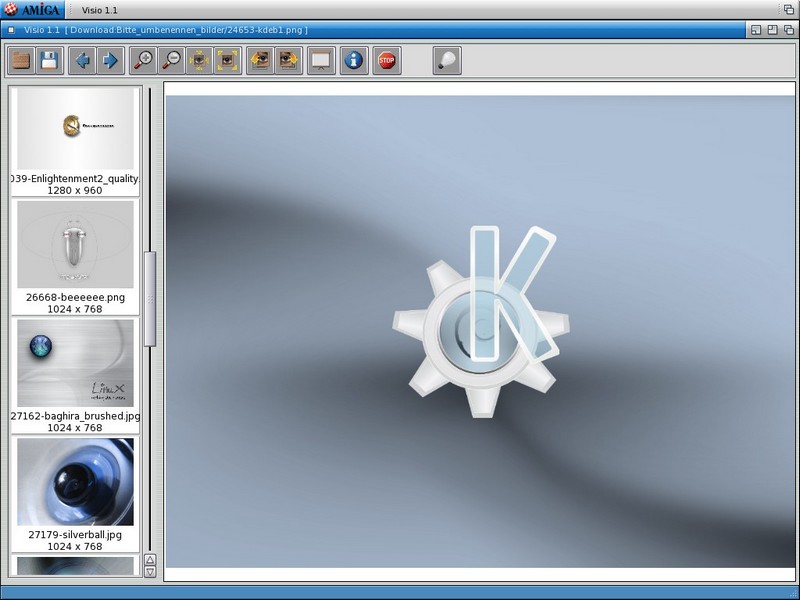Click the light bulb icon in toolbar
Viewport: 800px width, 600px height.
pos(447,61)
